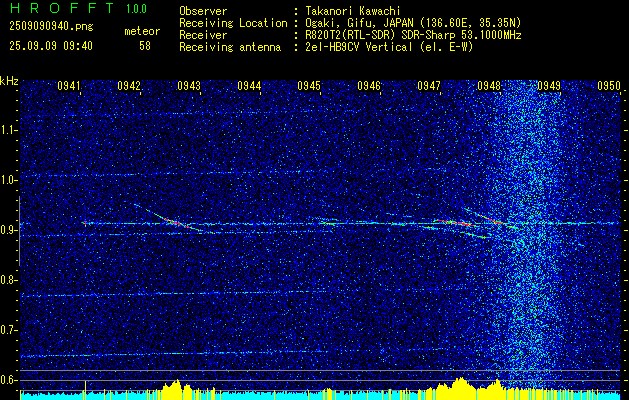Select observer name Takanori Kawachi
Screen dimensions: 629x400
pyautogui.click(x=353, y=11)
